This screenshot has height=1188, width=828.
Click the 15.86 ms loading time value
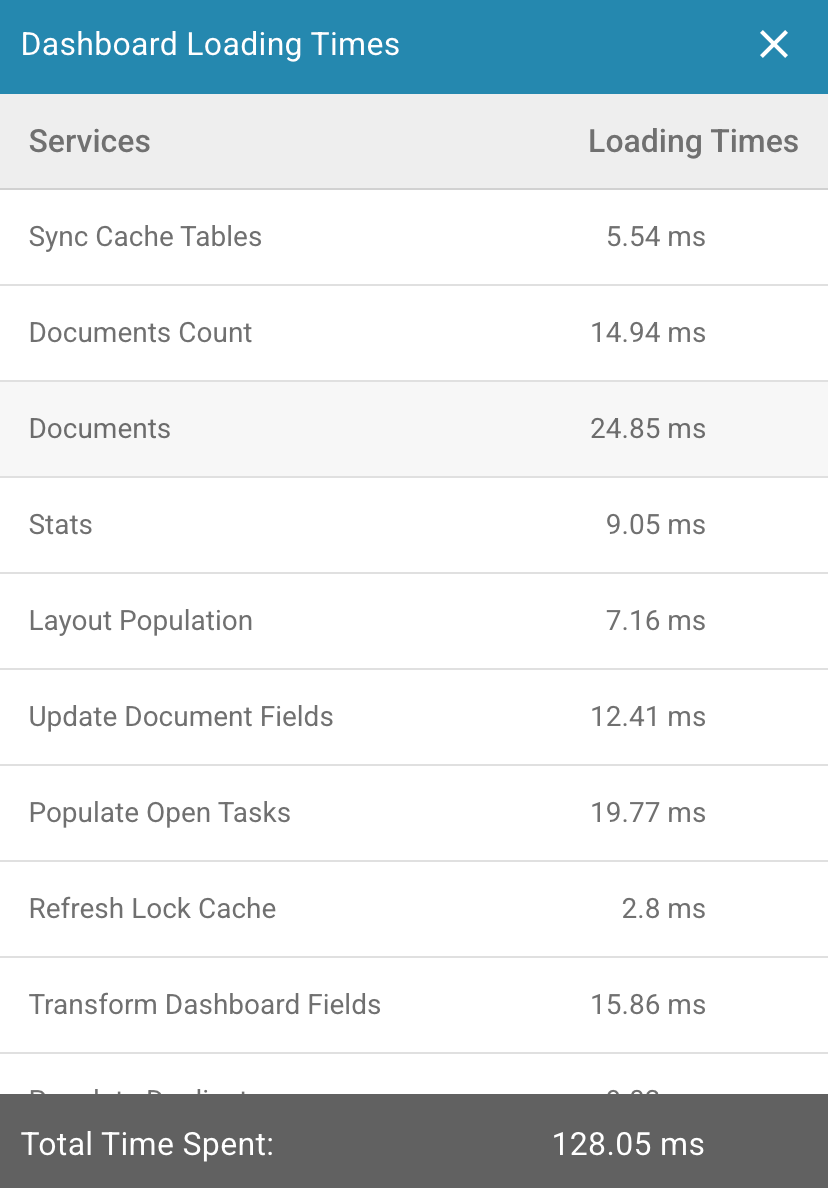pyautogui.click(x=648, y=1005)
